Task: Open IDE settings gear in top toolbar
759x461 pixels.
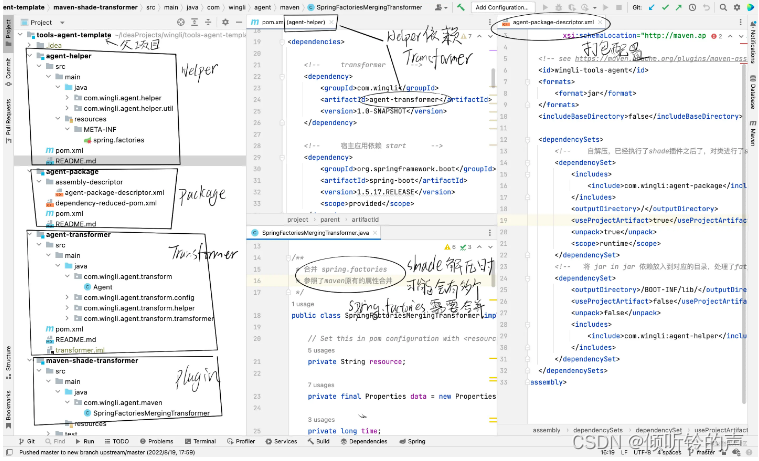Action: tap(737, 7)
